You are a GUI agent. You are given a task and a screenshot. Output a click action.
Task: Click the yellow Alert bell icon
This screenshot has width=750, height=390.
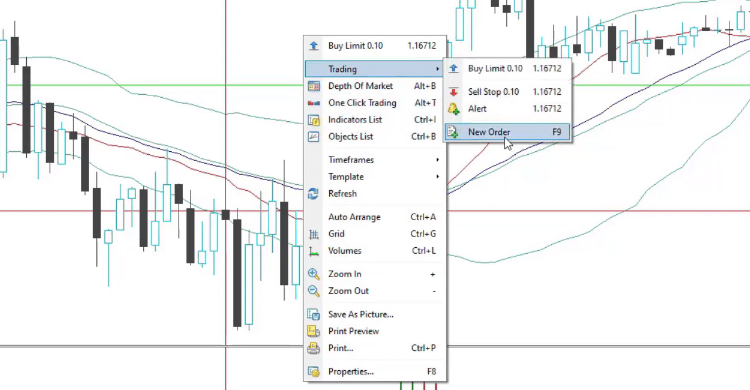[453, 109]
